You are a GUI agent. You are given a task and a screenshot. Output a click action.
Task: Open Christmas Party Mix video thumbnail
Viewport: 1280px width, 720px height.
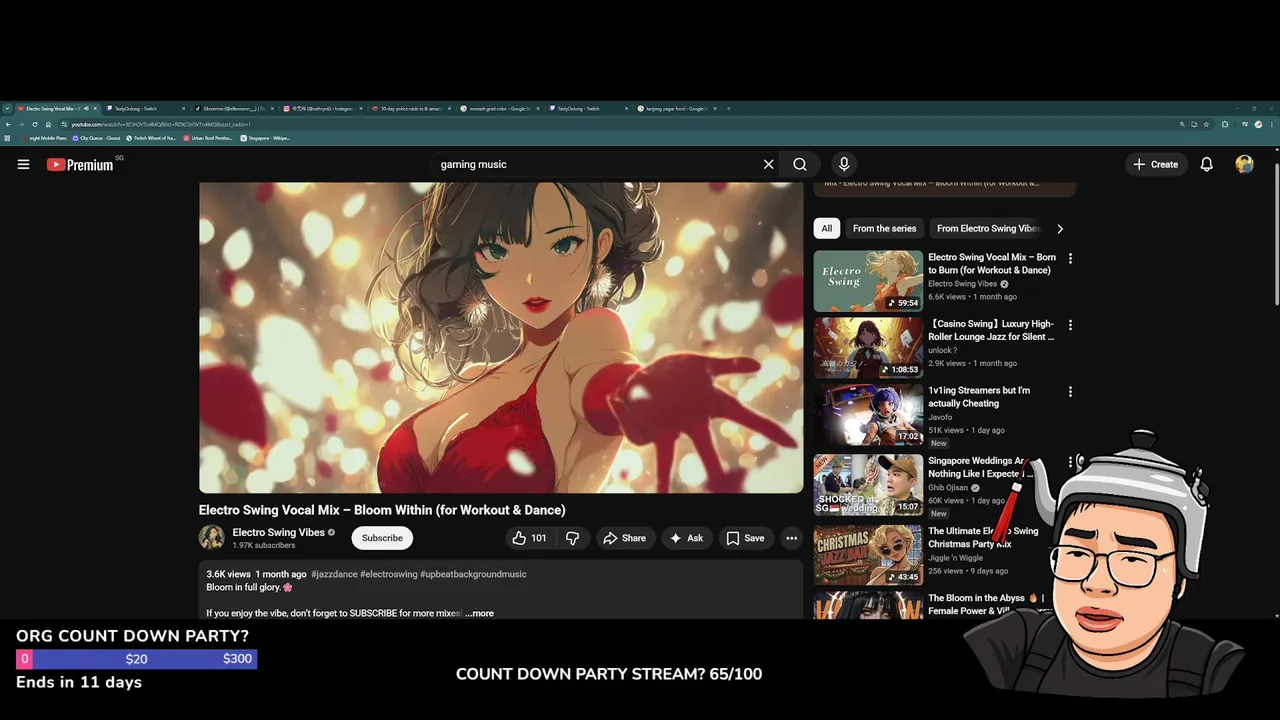[x=868, y=555]
